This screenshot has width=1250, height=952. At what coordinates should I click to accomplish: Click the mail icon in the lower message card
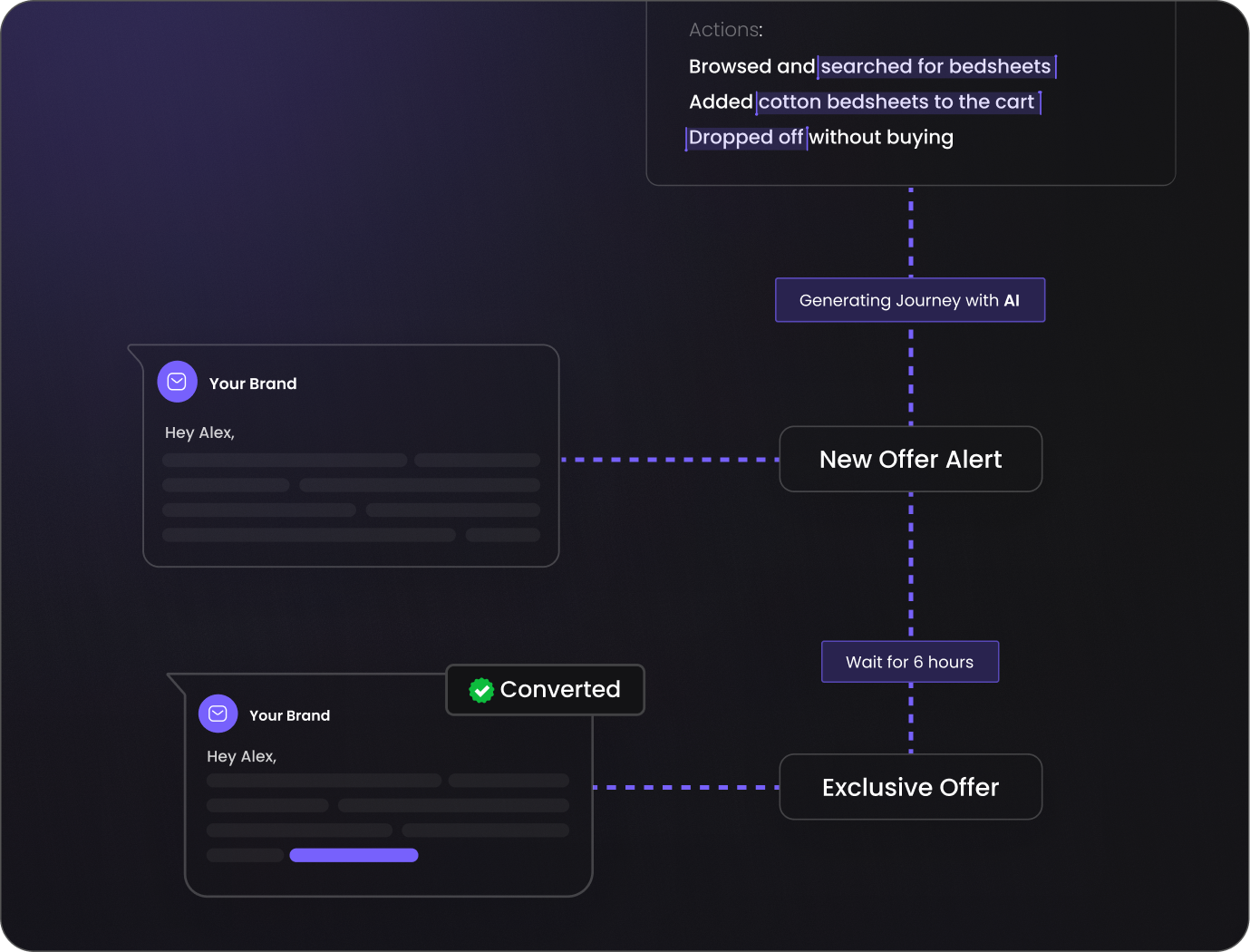pos(218,714)
